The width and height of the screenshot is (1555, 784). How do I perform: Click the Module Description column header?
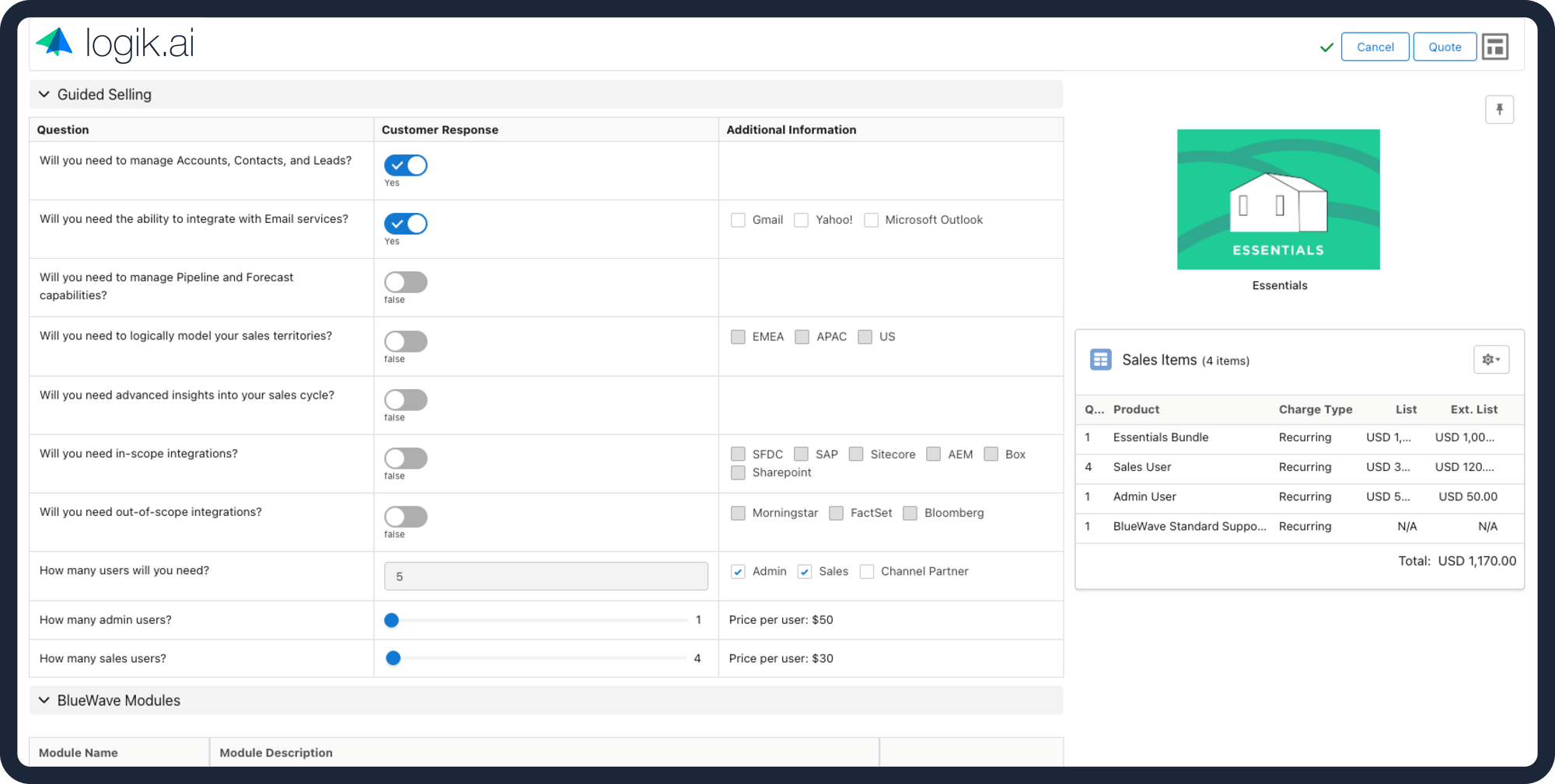pos(276,753)
